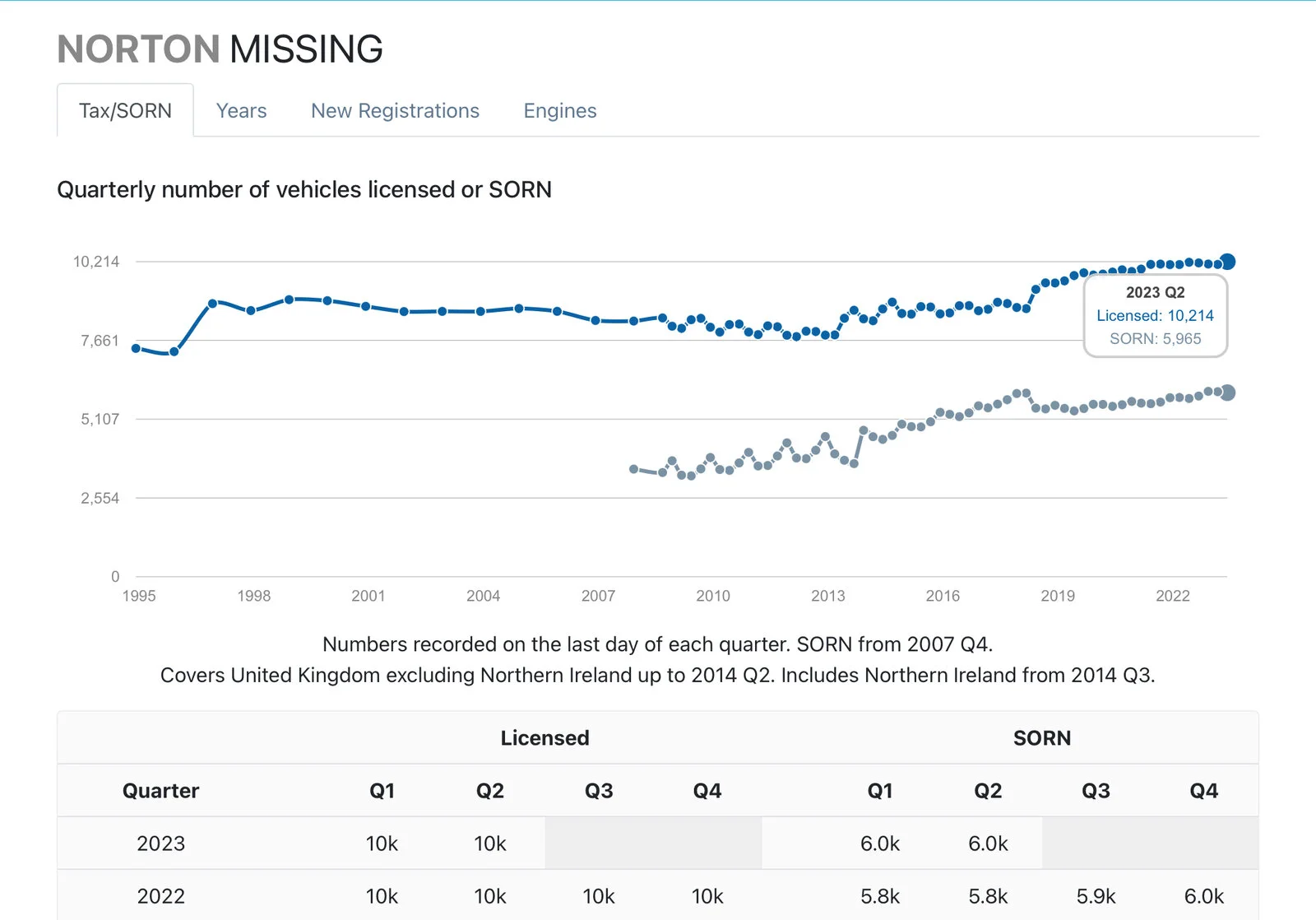The image size is (1316, 920).
Task: Switch to the Years tab
Action: (x=241, y=111)
